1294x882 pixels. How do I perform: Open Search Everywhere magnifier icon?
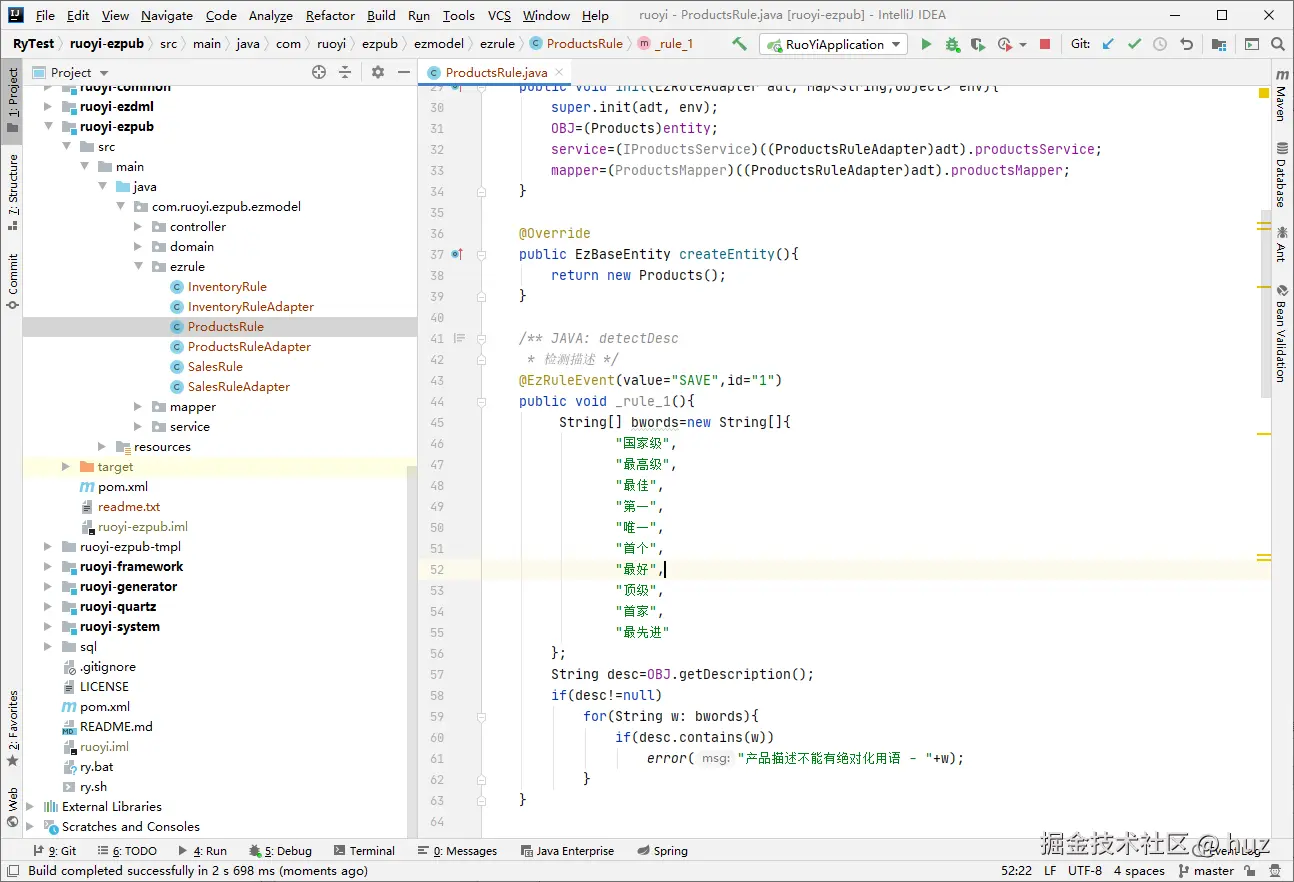click(x=1278, y=44)
